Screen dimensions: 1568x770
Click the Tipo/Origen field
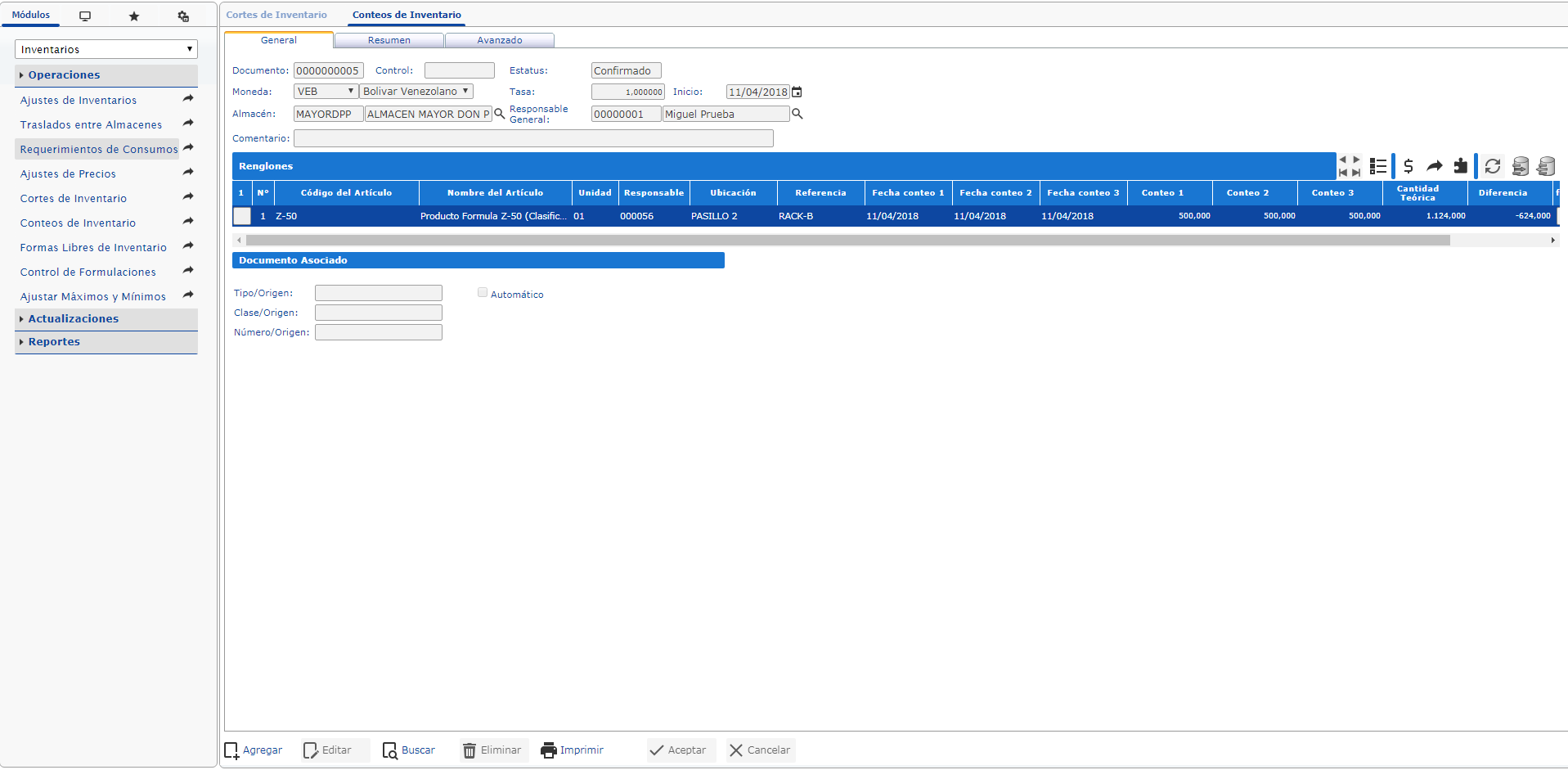[x=379, y=293]
